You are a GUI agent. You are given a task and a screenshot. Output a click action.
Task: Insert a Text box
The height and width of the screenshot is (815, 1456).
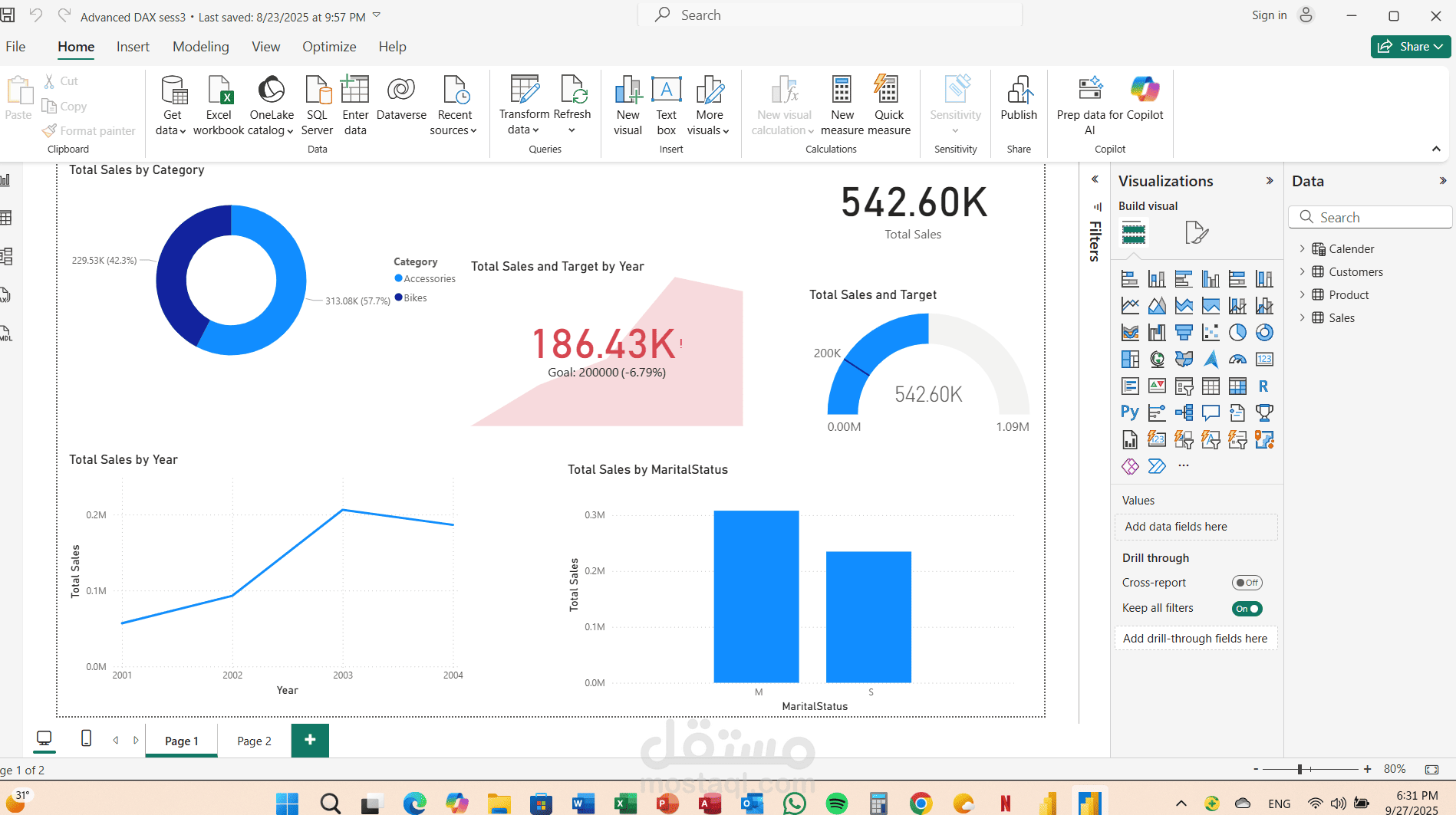coord(666,106)
